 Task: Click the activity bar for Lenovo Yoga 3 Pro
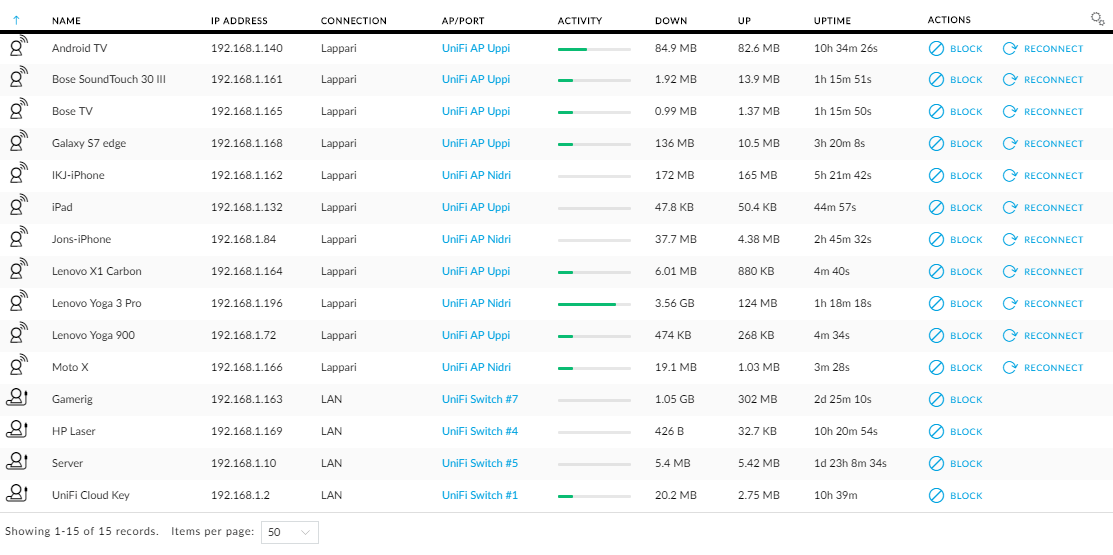[x=594, y=304]
